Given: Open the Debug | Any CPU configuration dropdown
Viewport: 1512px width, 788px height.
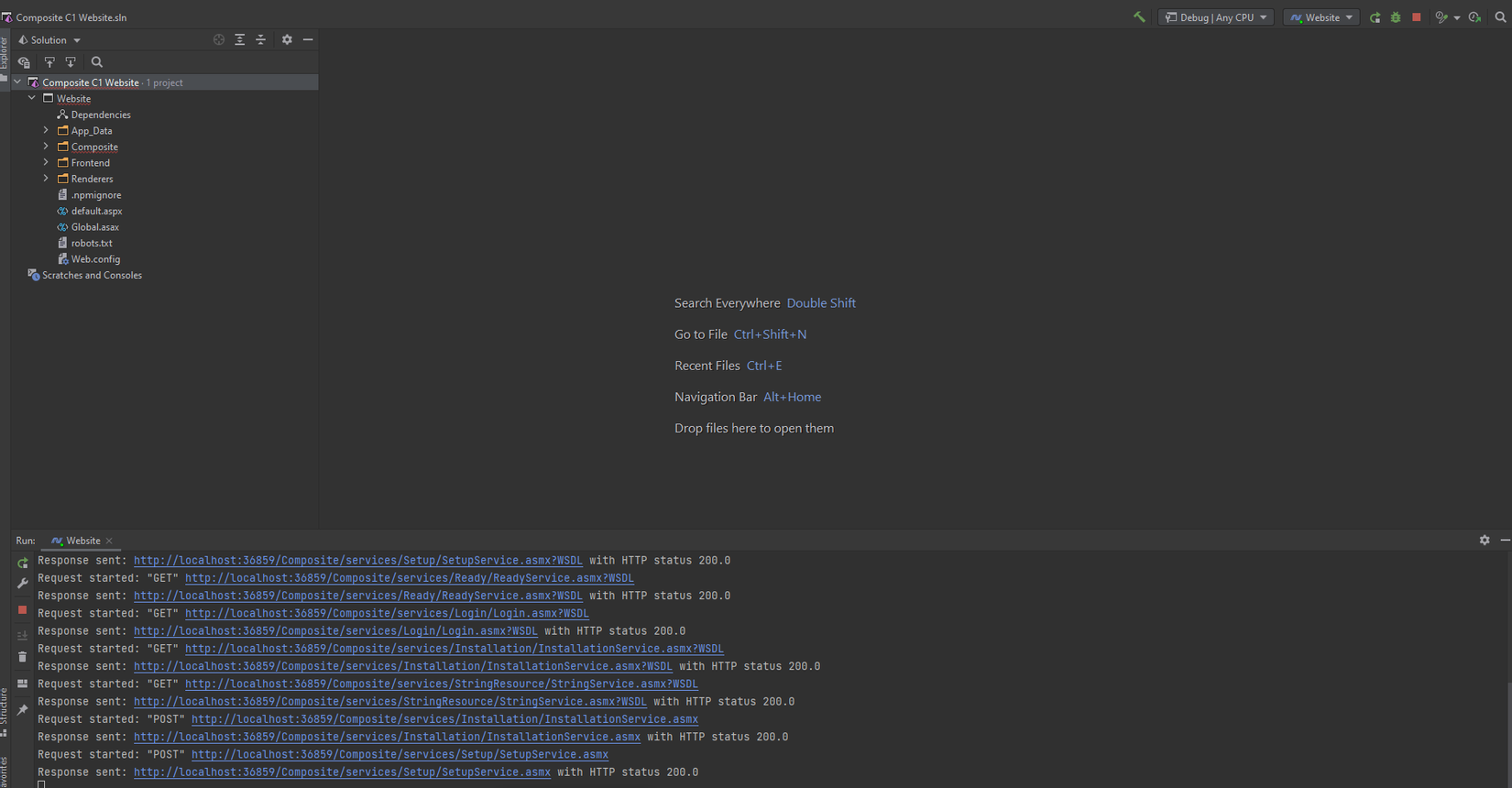Looking at the screenshot, I should click(1216, 17).
